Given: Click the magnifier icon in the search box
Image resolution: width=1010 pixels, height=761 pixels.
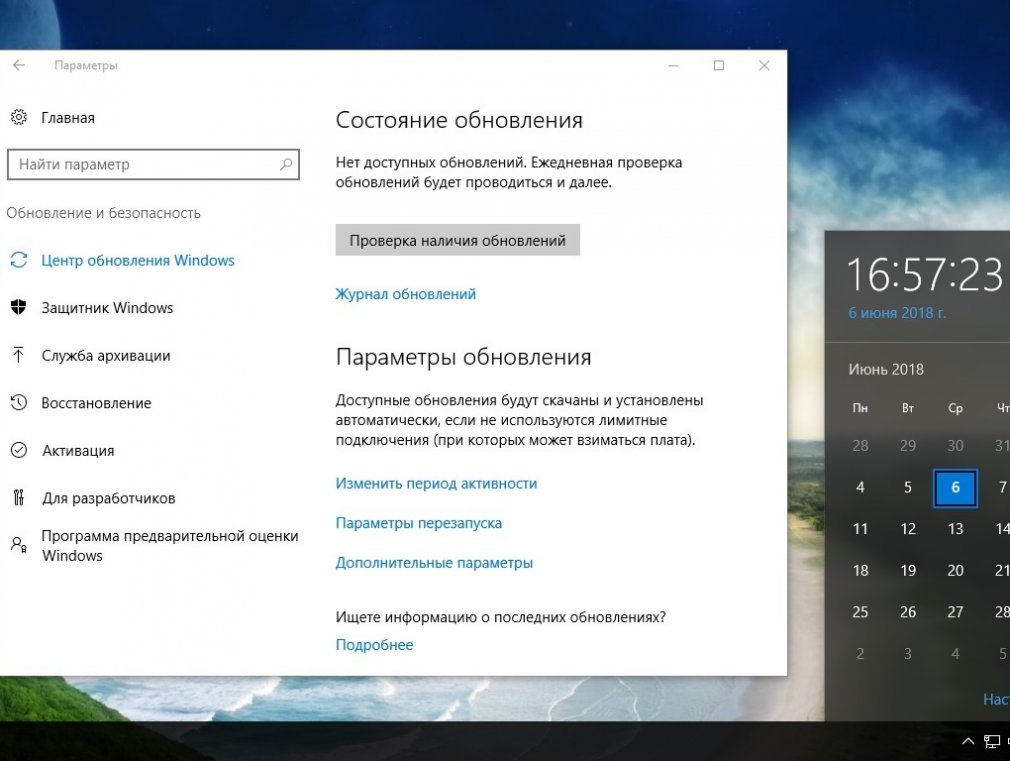Looking at the screenshot, I should click(x=286, y=164).
